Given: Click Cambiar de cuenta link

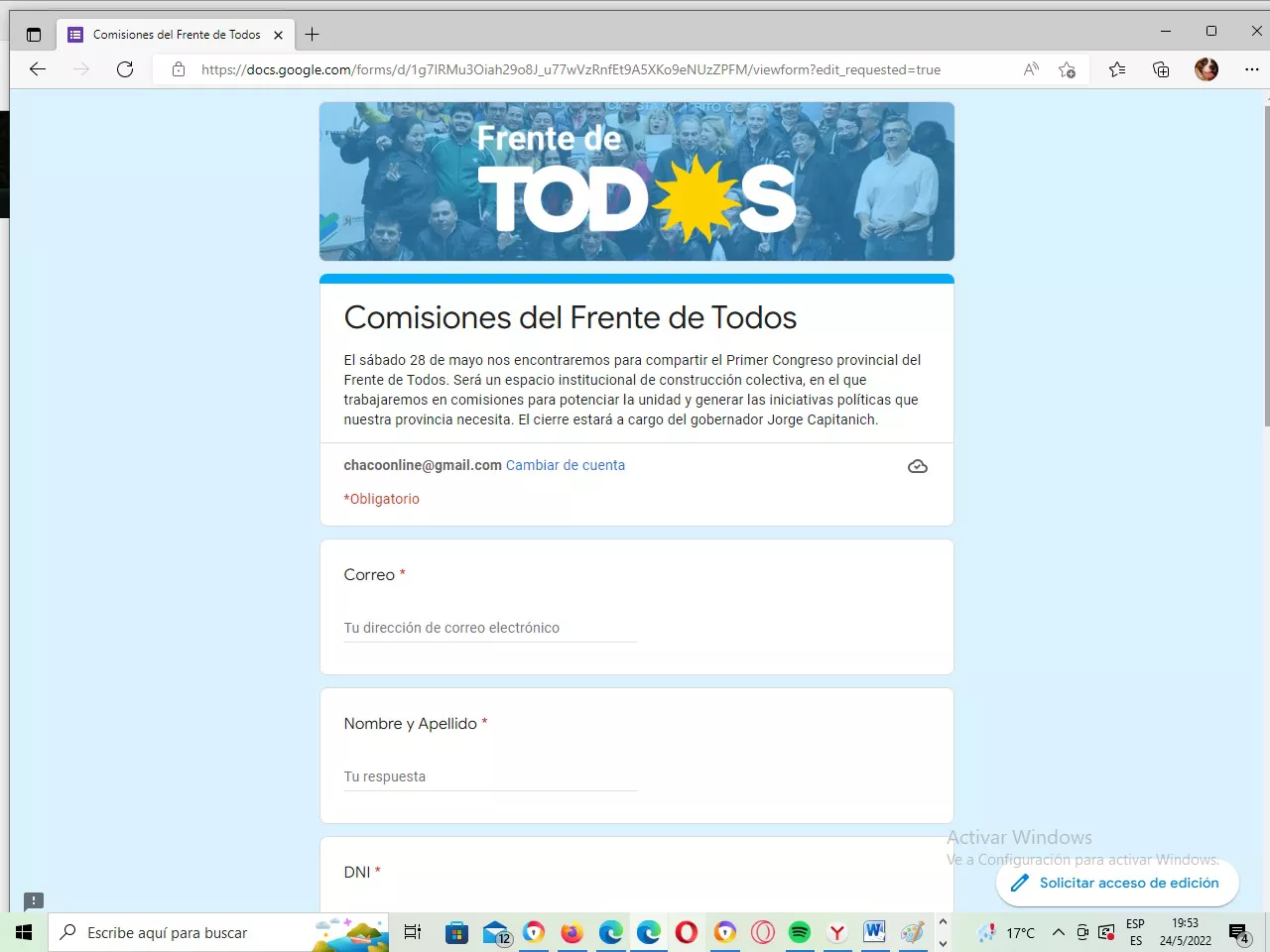Looking at the screenshot, I should click(566, 465).
